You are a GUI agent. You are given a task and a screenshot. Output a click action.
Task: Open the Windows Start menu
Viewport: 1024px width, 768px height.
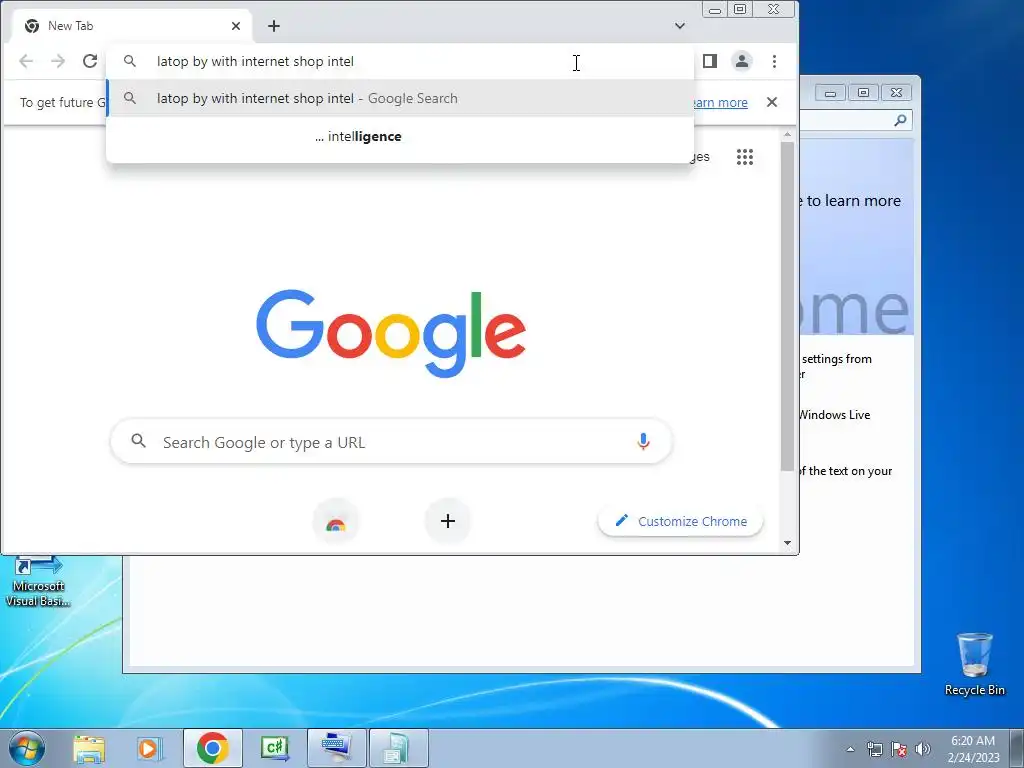[x=27, y=748]
